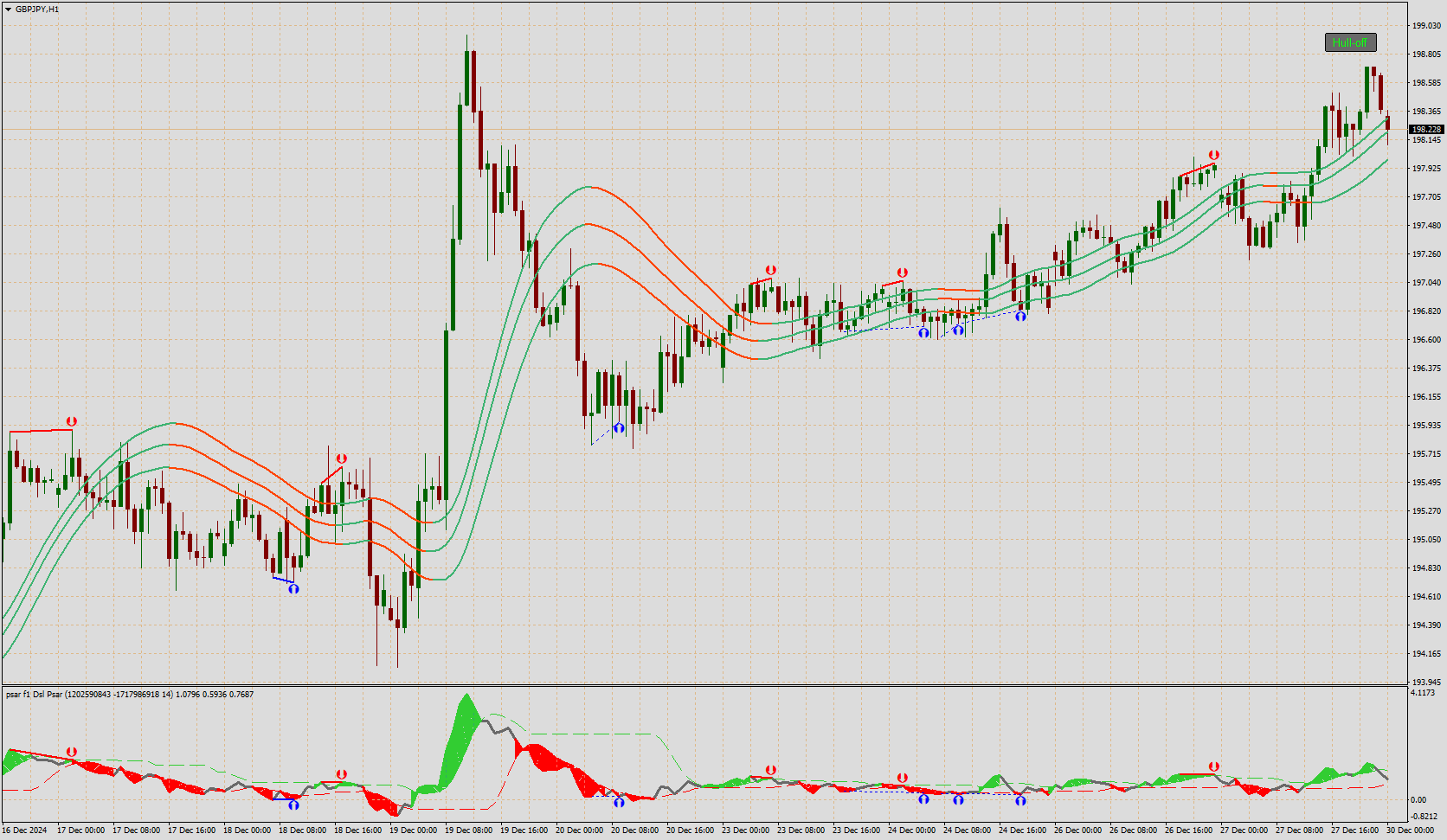1447x840 pixels.
Task: Click red sell arrow at the 27 Dec high
Action: click(1214, 155)
